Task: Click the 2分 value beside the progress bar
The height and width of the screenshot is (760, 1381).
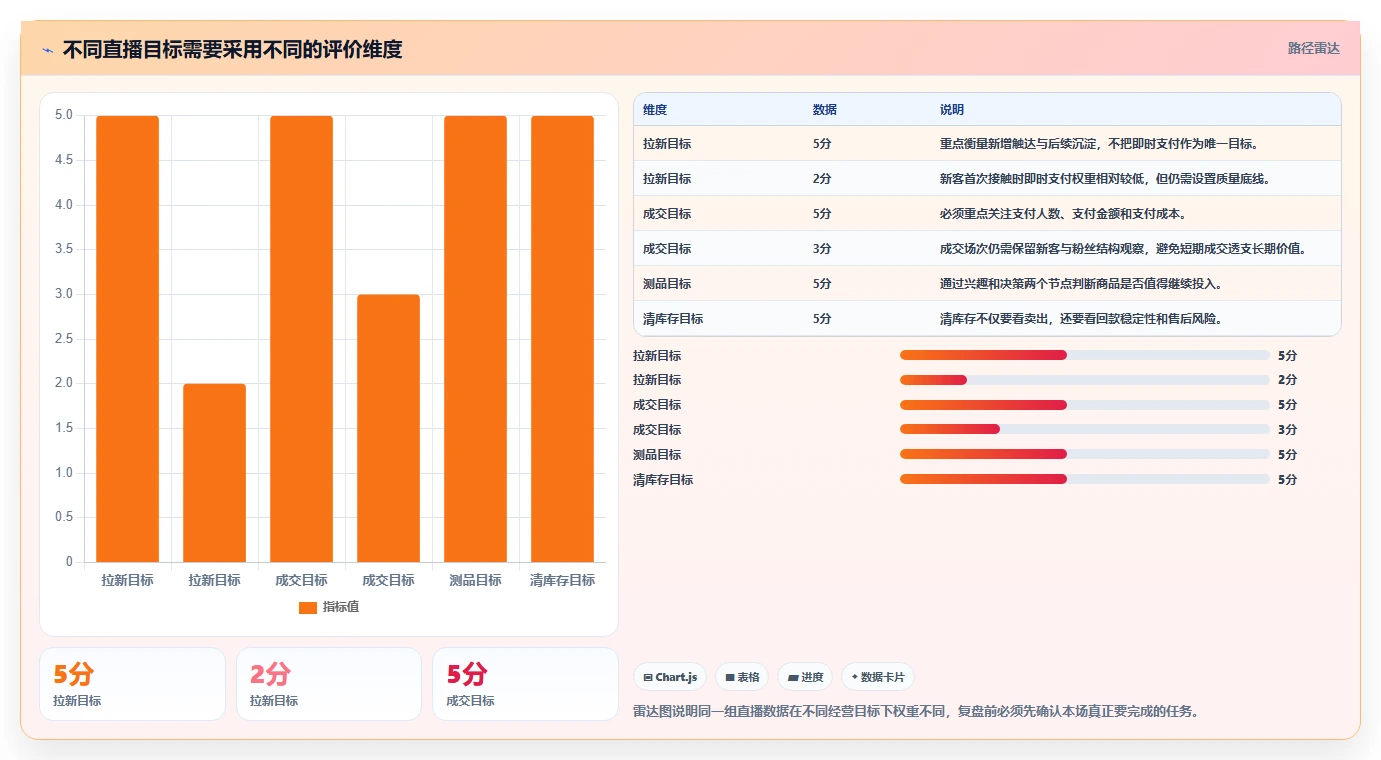Action: 1287,380
